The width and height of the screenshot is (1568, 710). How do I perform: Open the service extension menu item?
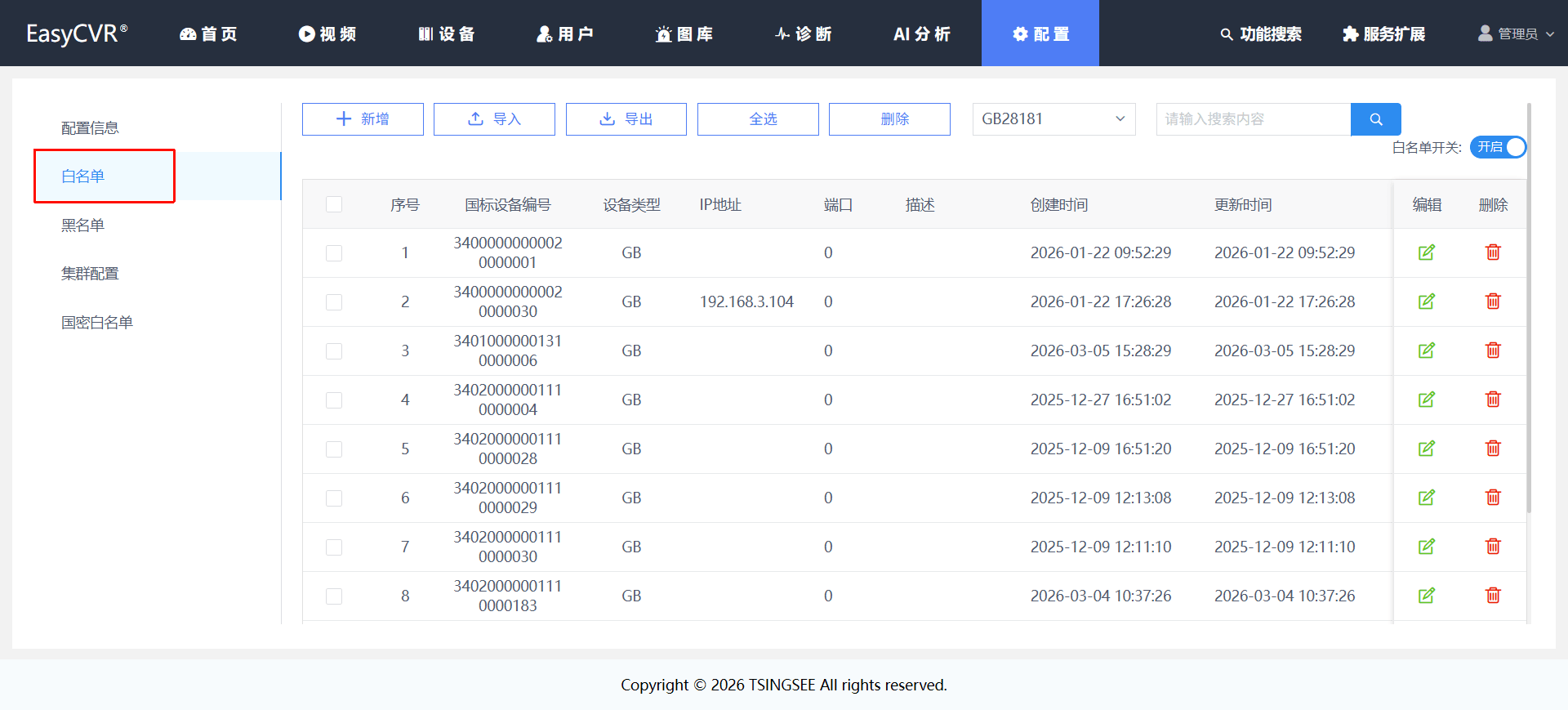[x=1384, y=33]
